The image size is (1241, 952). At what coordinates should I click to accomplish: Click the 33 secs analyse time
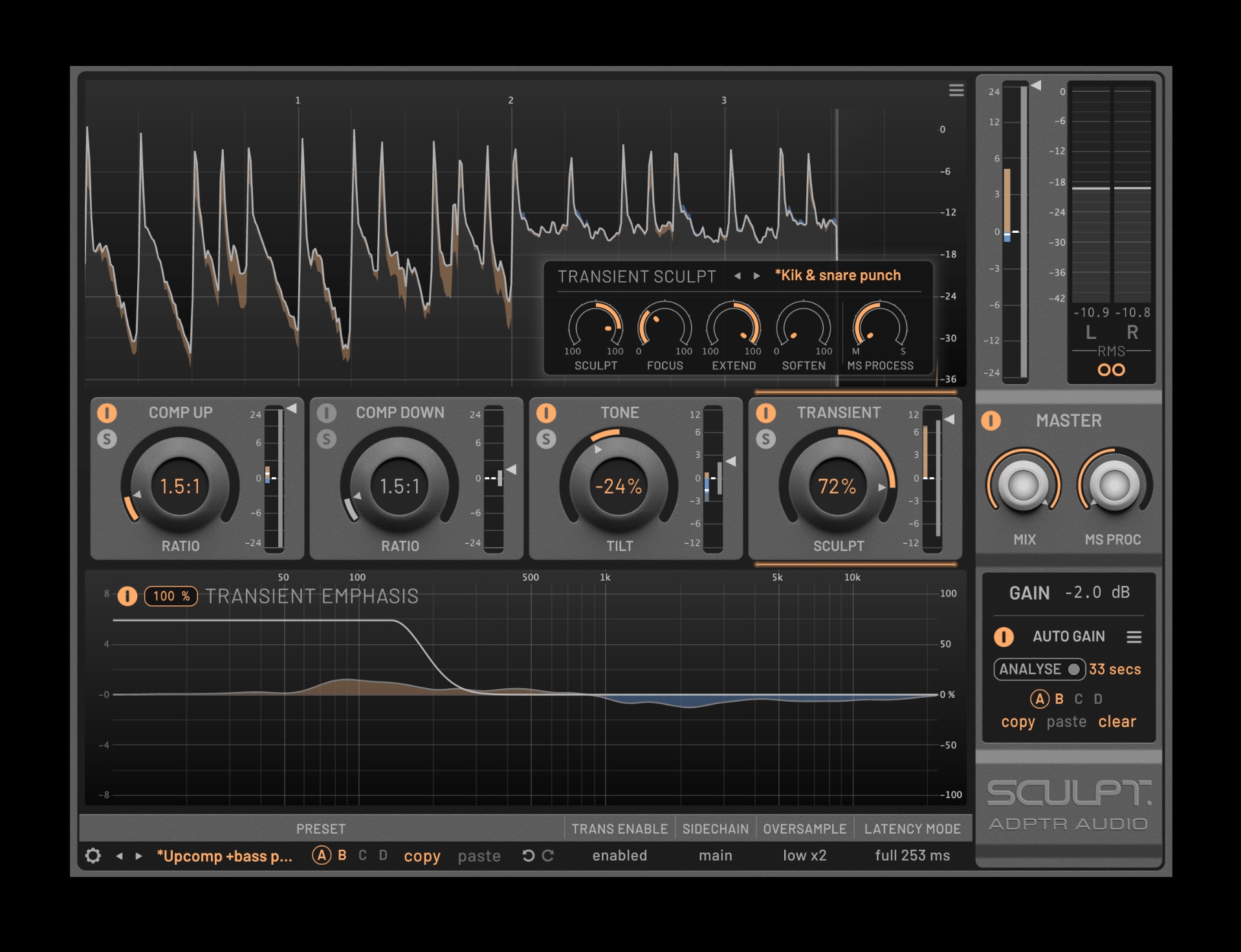[1114, 669]
